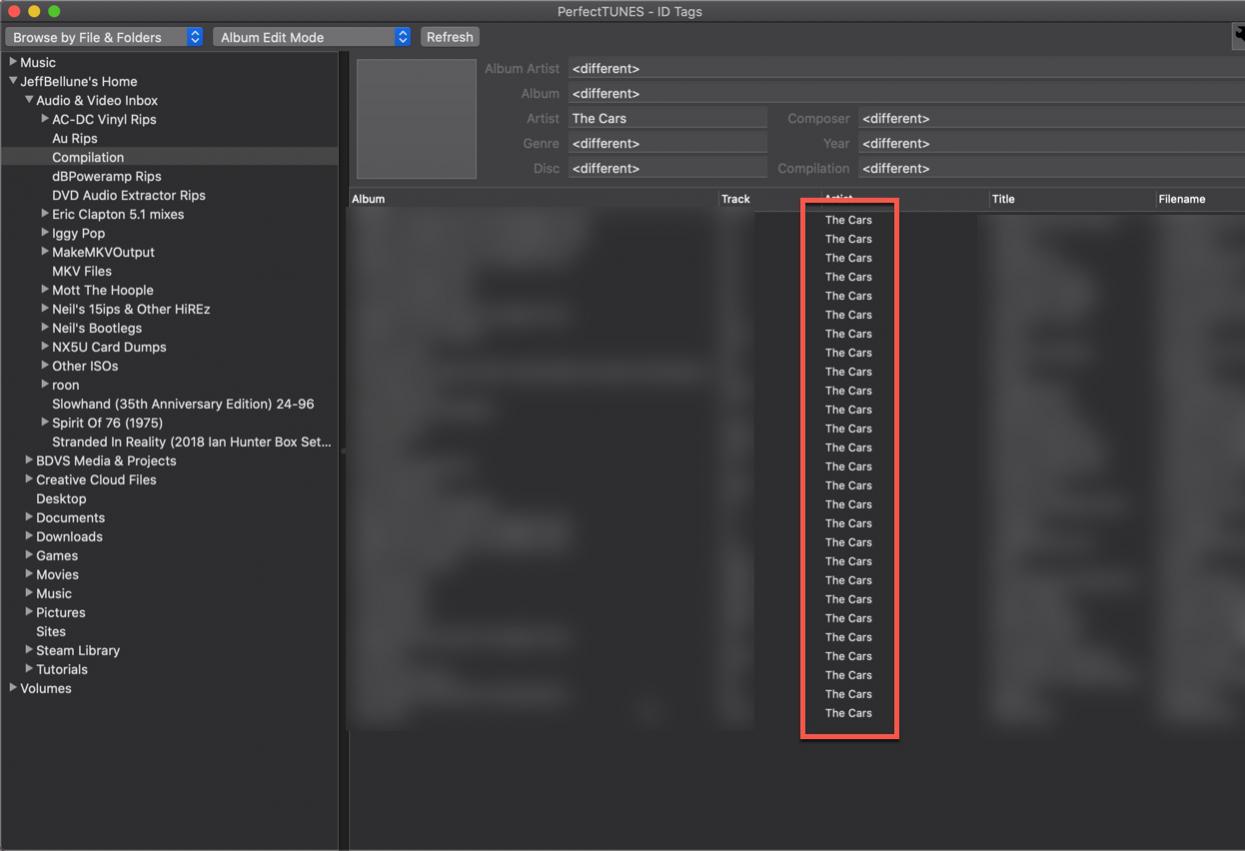Click the Composer input field
The width and height of the screenshot is (1245, 851).
click(1050, 119)
